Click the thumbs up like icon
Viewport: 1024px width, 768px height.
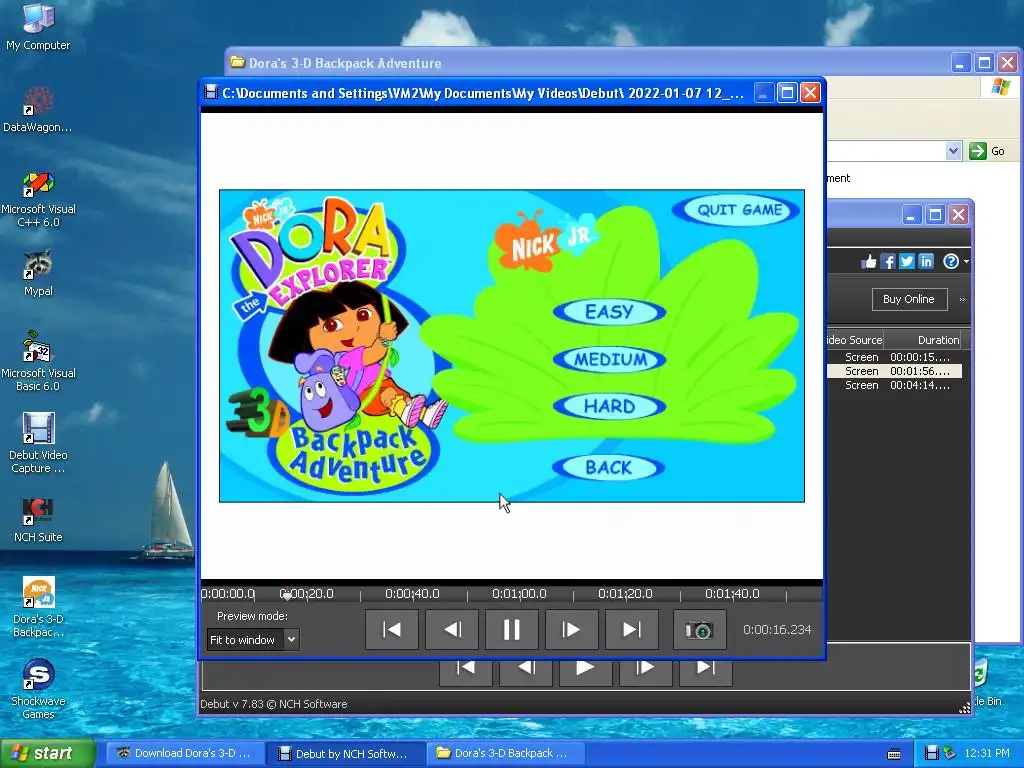pyautogui.click(x=869, y=261)
